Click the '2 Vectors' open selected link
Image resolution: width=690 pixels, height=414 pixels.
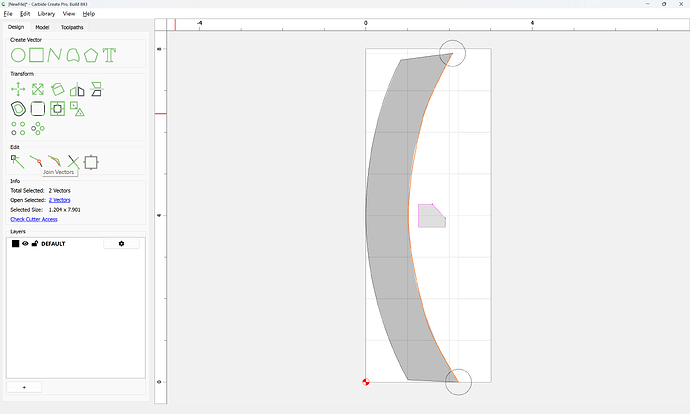[x=59, y=200]
